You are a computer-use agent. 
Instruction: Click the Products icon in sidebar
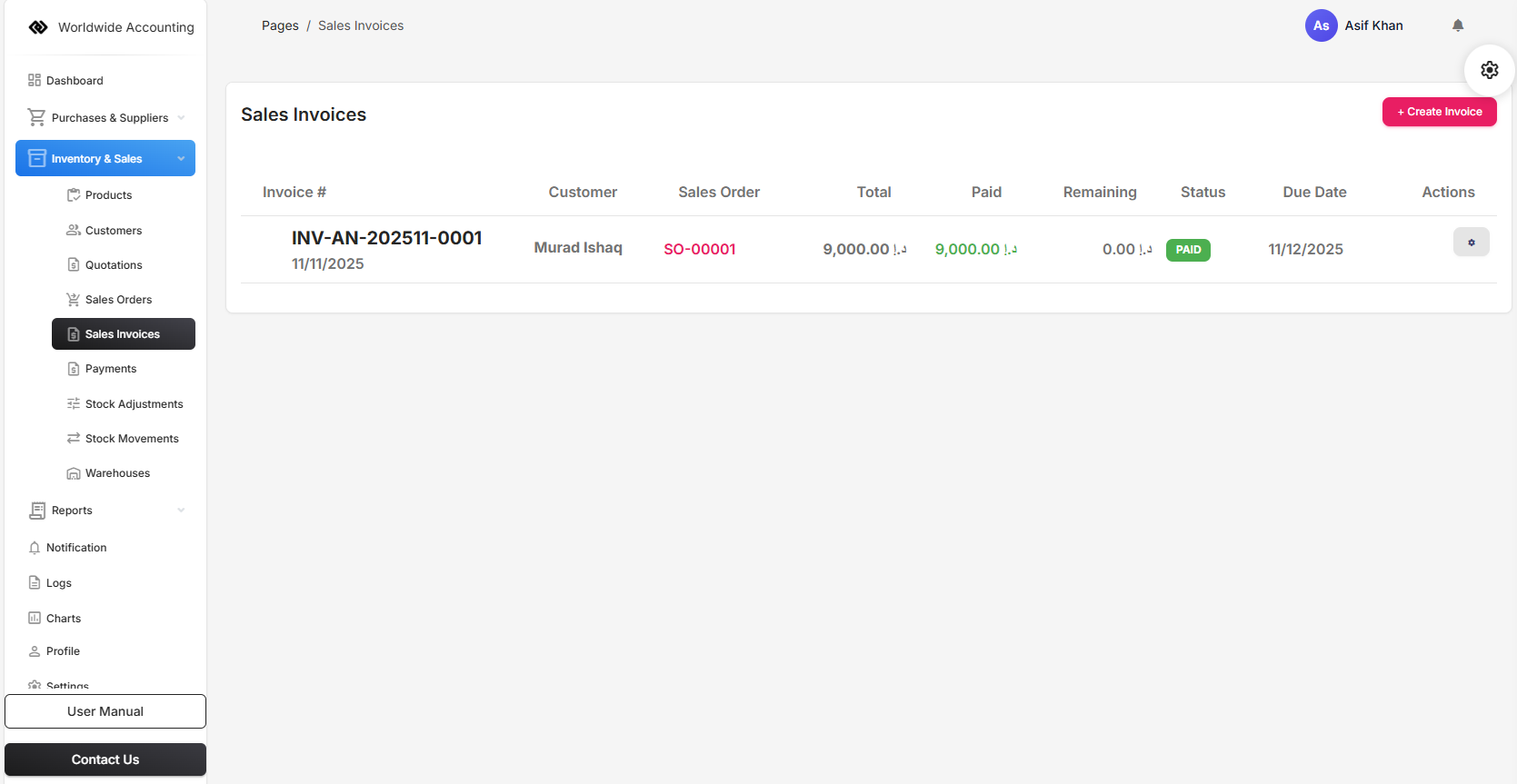(x=74, y=194)
